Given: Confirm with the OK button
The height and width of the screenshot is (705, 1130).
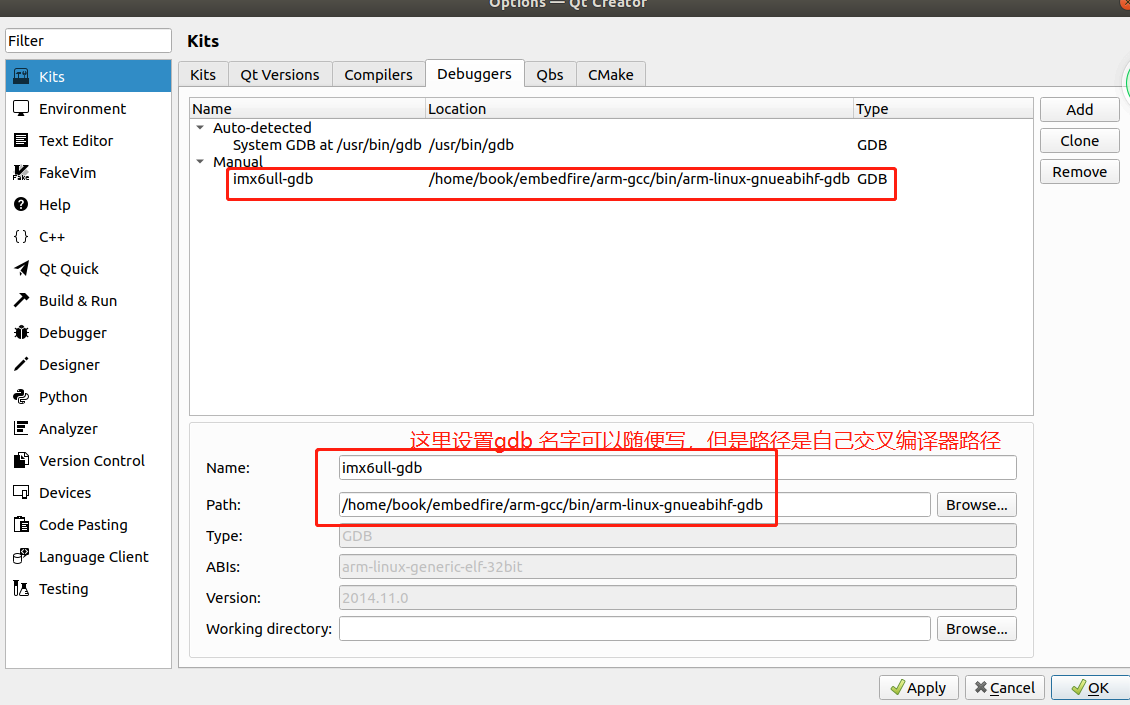Looking at the screenshot, I should (x=1090, y=688).
